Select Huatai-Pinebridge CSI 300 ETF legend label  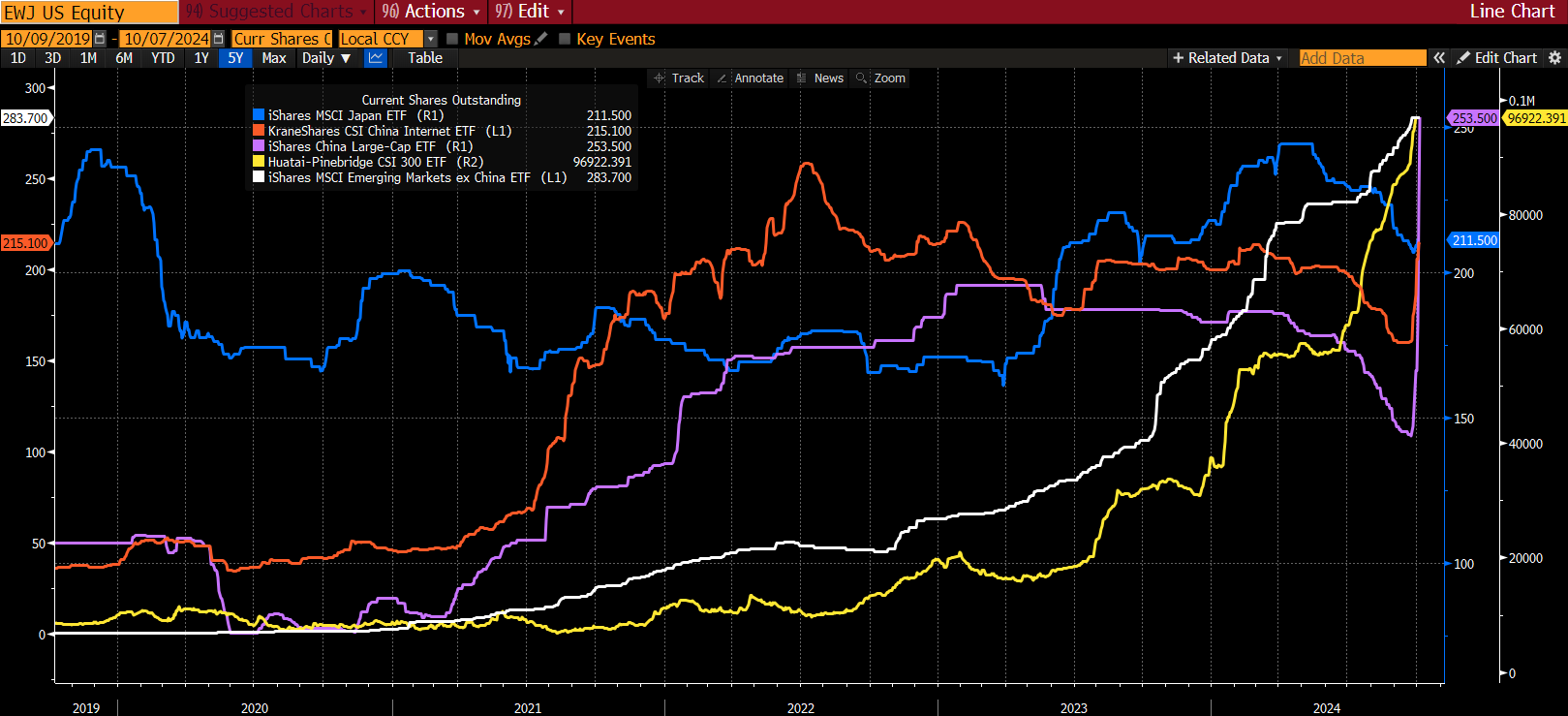click(x=376, y=162)
